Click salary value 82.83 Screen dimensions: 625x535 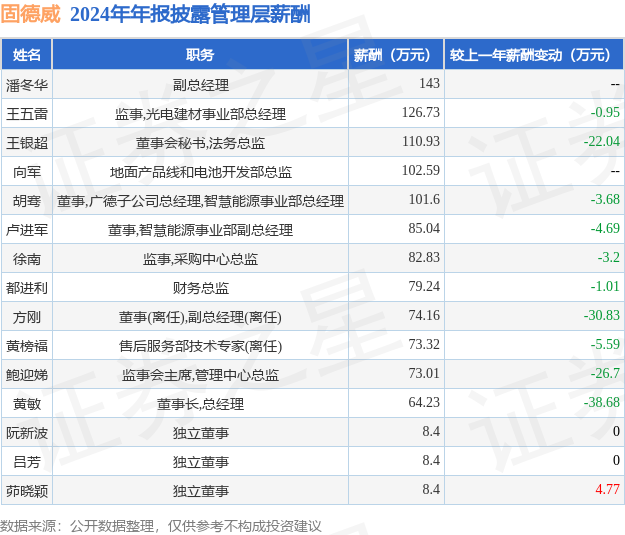[424, 258]
